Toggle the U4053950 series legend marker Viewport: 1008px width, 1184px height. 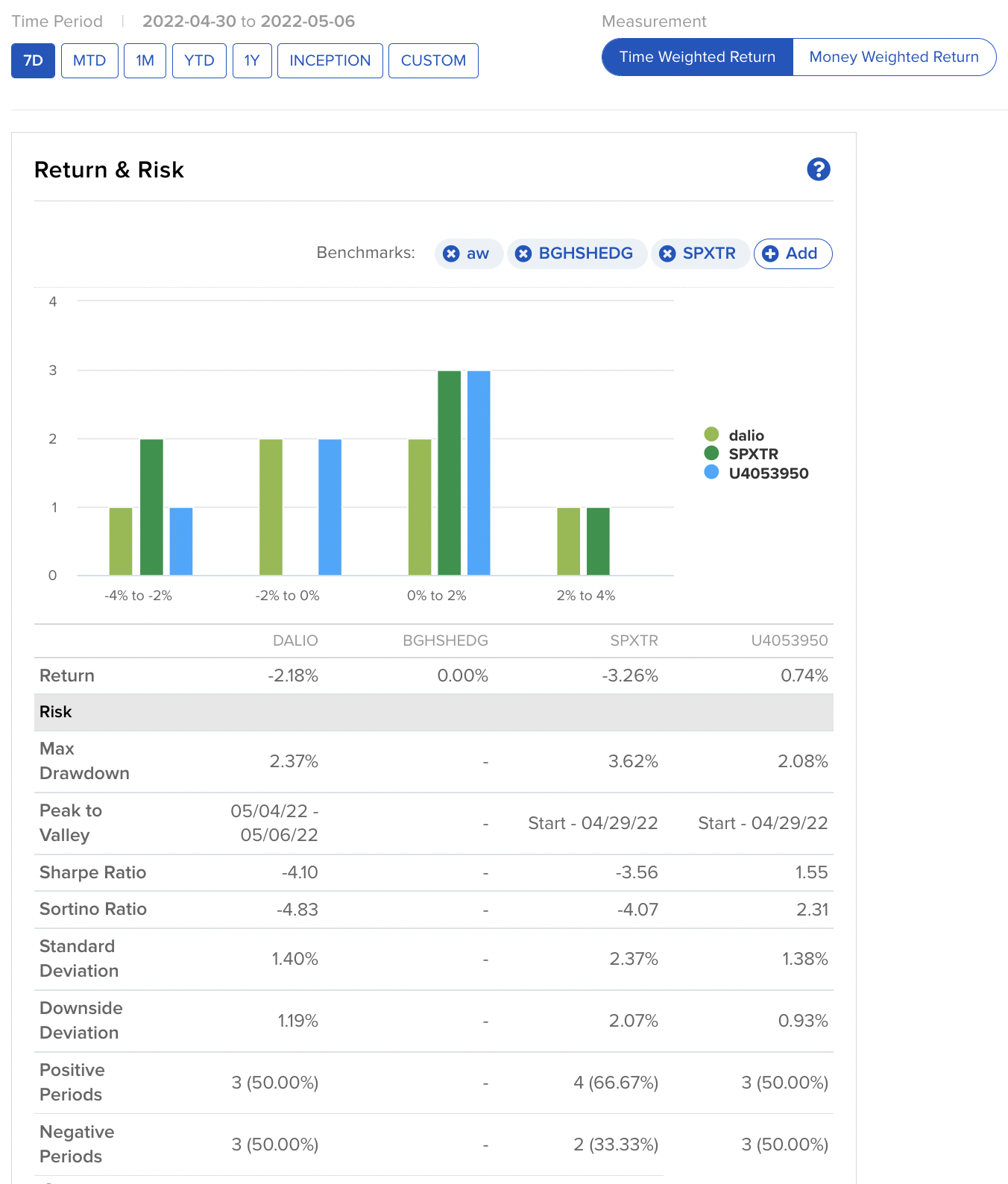click(x=711, y=473)
